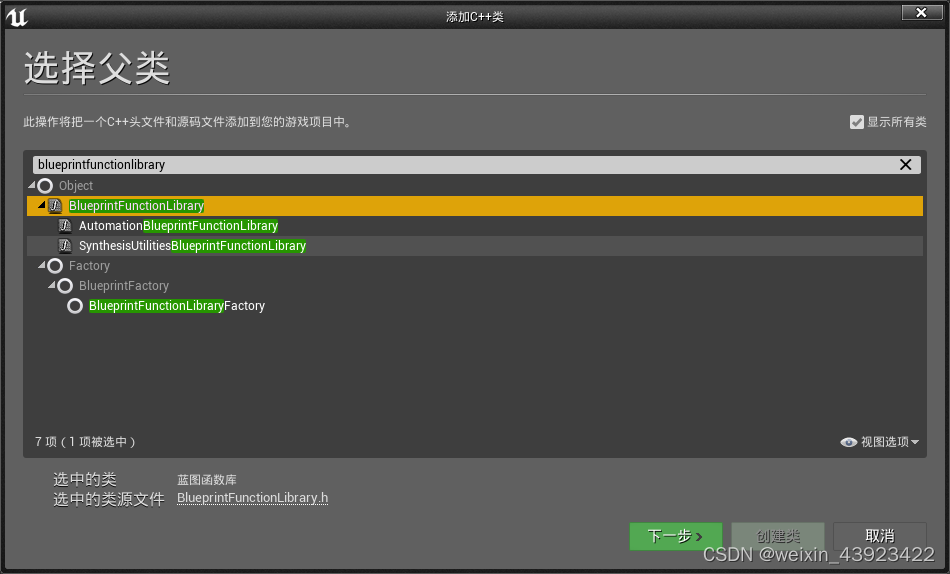Click the Object class circle icon
The image size is (950, 574).
pos(45,185)
